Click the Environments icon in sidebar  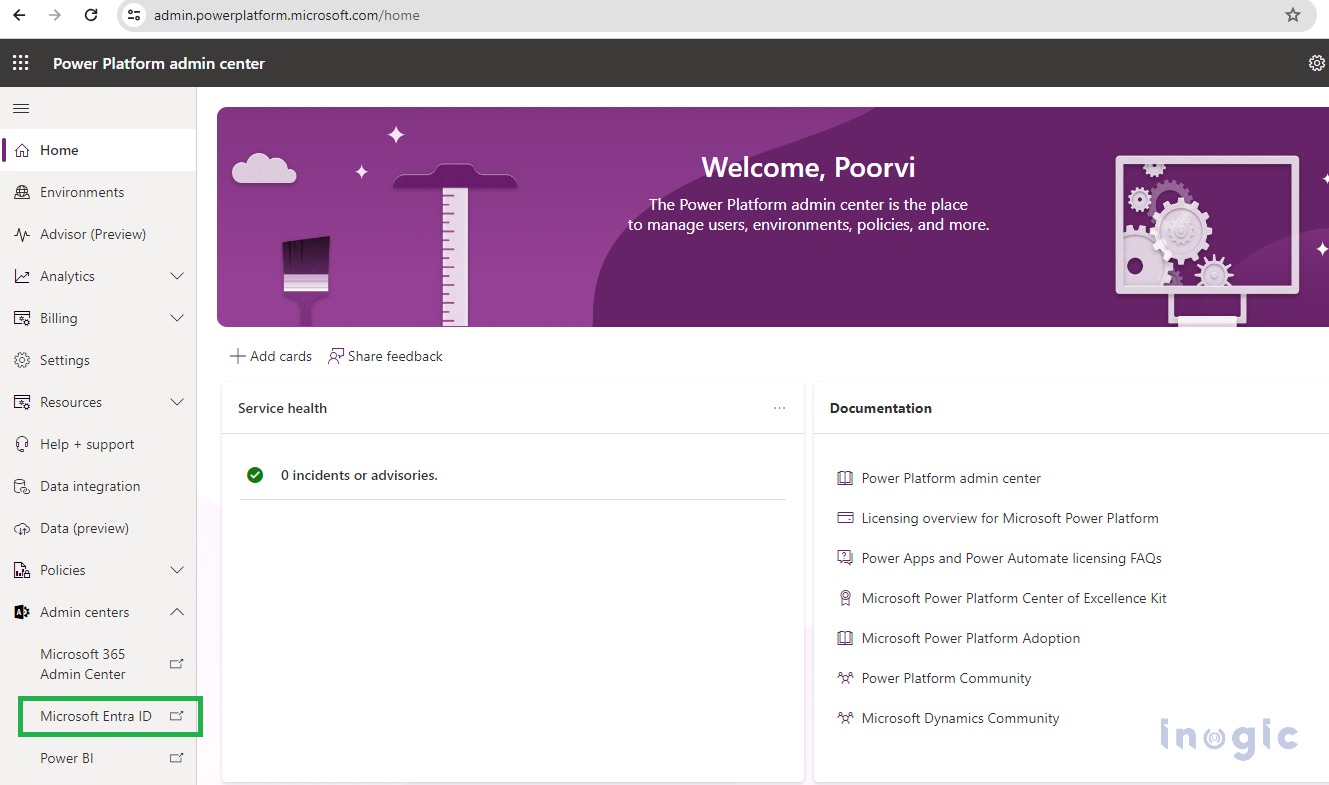pos(22,192)
